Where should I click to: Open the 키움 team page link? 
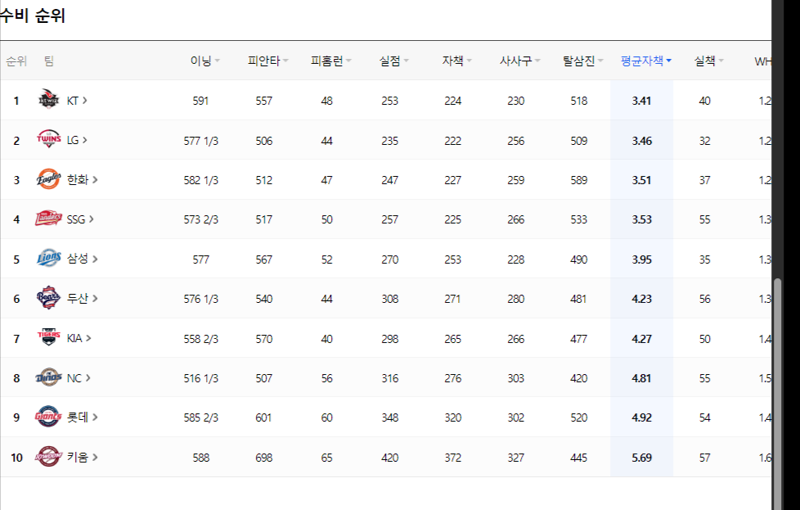pos(82,457)
